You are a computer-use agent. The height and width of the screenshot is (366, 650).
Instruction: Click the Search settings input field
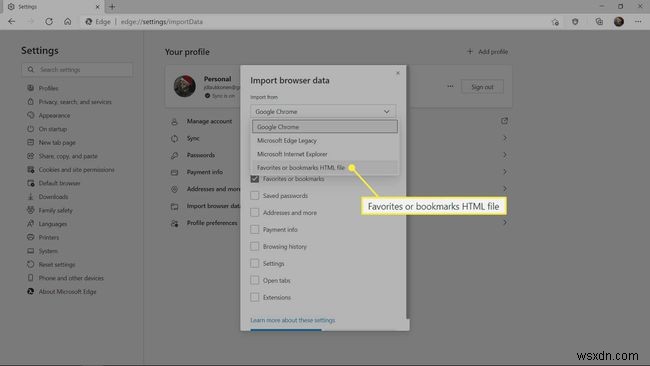click(x=78, y=70)
